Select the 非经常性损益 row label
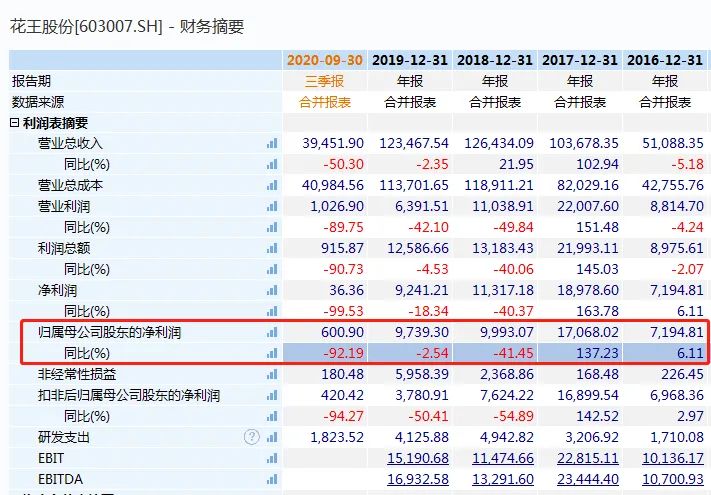The image size is (711, 495). coord(77,374)
